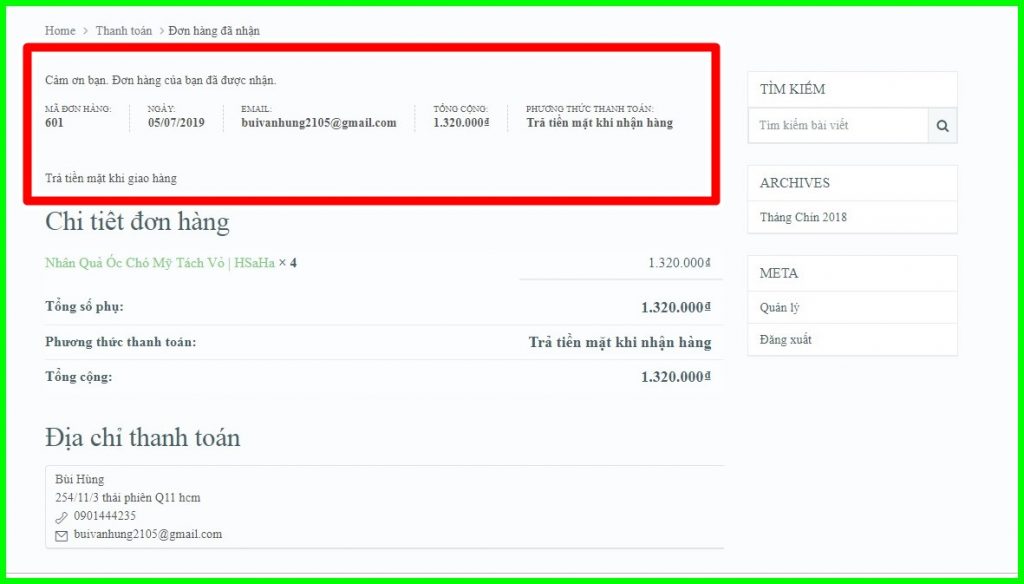Screen dimensions: 1024x584
Task: Click the email in the billing address box
Action: [x=148, y=534]
